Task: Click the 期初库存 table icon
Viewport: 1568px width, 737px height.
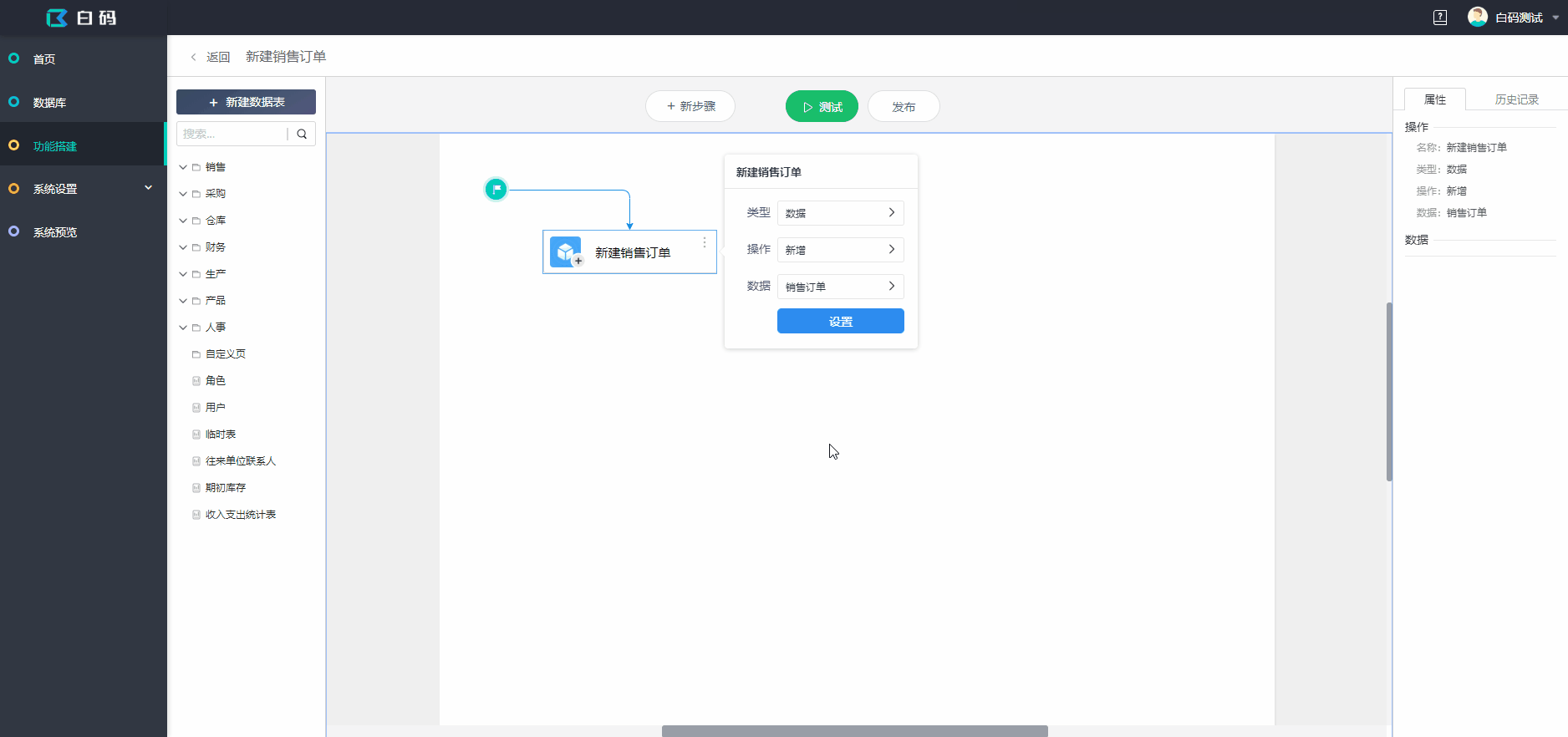Action: (196, 488)
